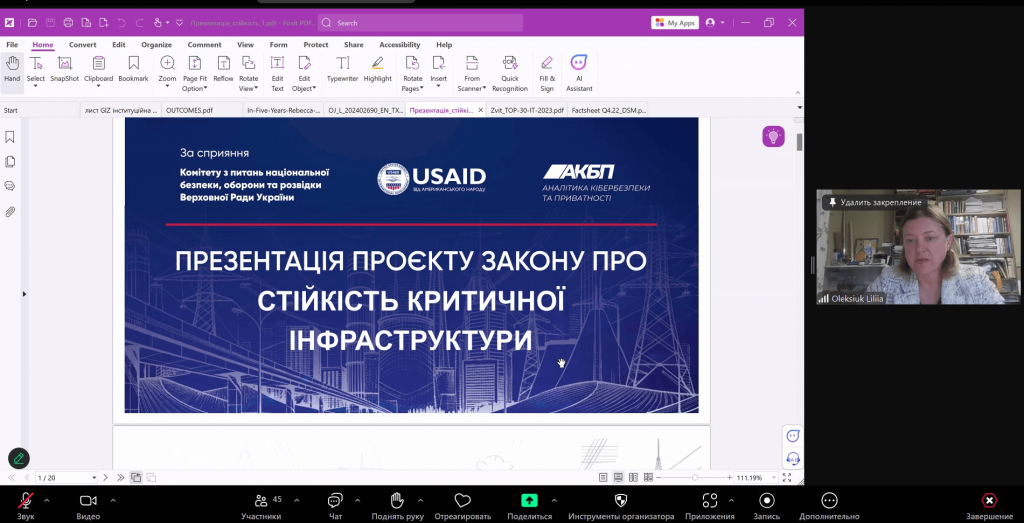
Task: Raise hand using Поднять руку
Action: [396, 503]
